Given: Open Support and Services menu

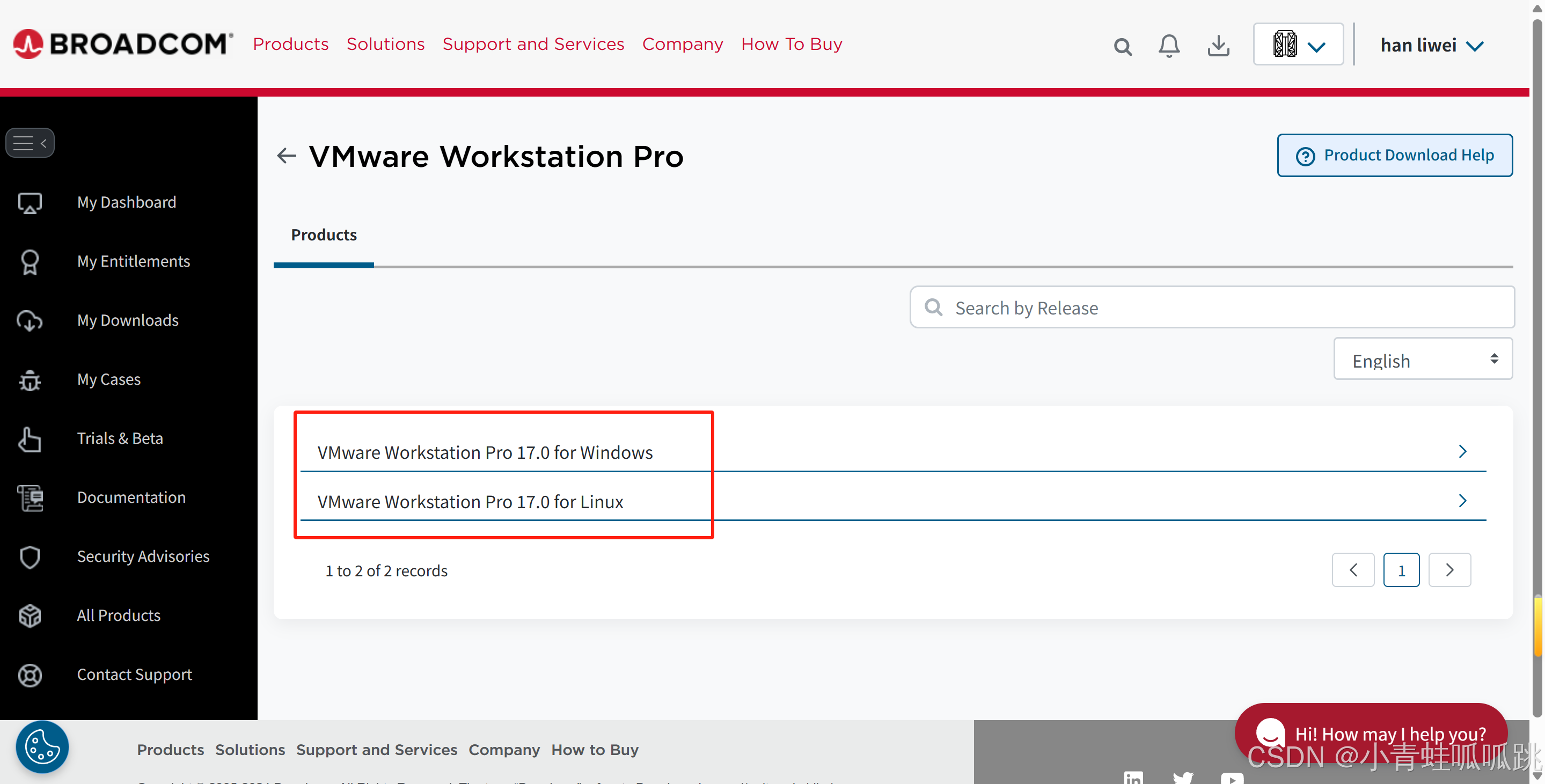Looking at the screenshot, I should pos(533,44).
